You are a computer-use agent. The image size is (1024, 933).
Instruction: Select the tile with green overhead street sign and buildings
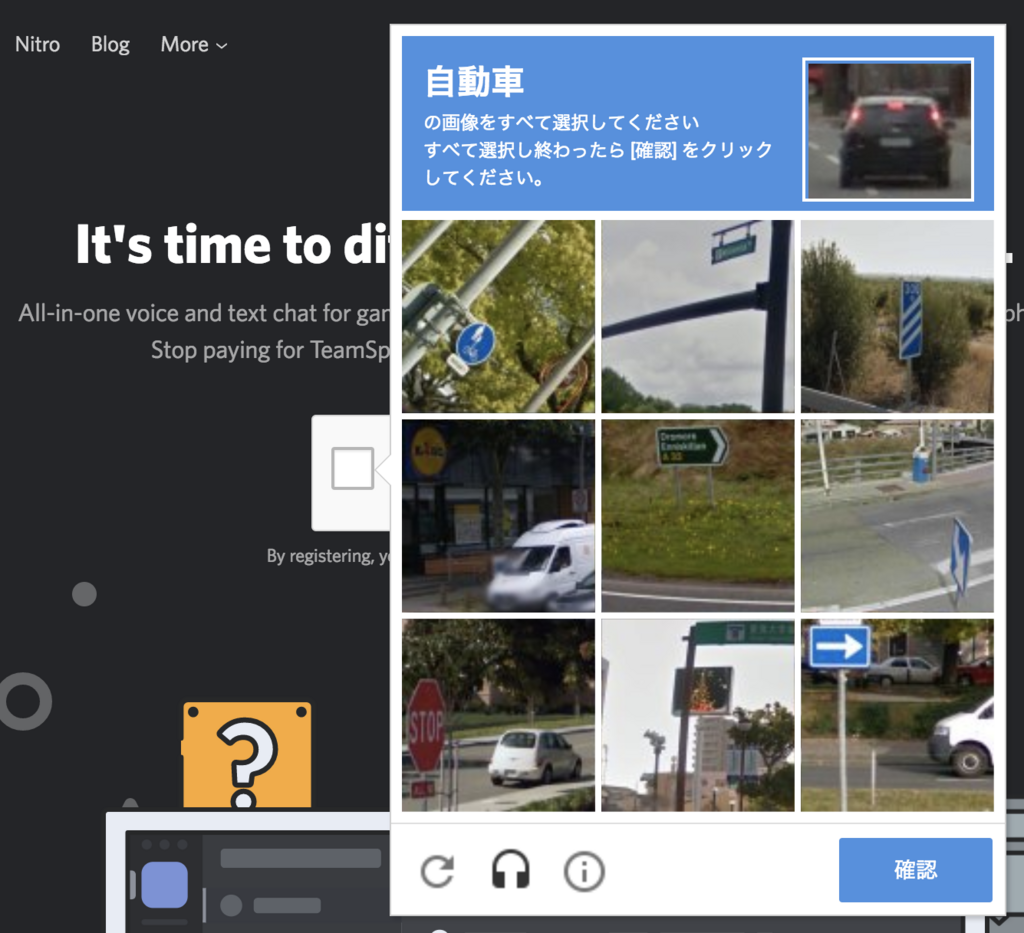[x=697, y=716]
